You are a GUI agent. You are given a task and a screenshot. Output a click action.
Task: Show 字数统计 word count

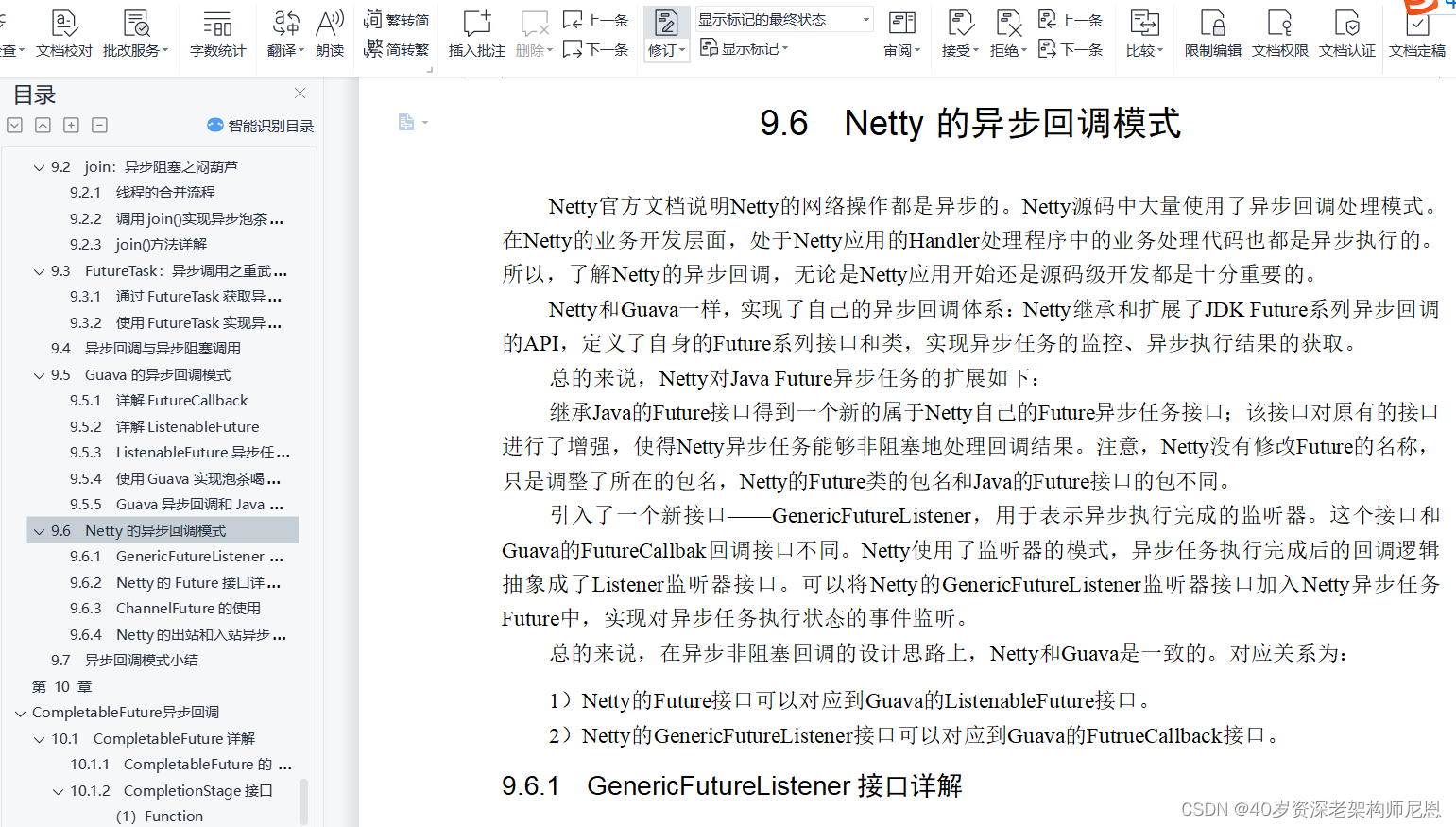coord(217,33)
